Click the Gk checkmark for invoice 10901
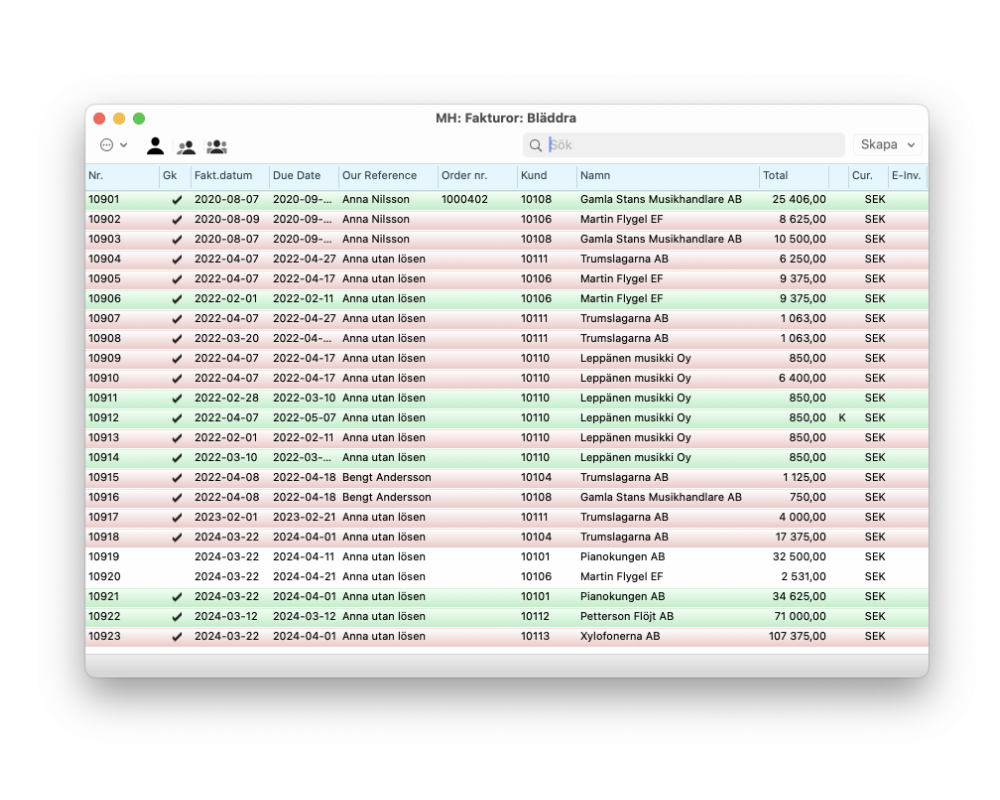Image resolution: width=1000 pixels, height=800 pixels. (177, 200)
